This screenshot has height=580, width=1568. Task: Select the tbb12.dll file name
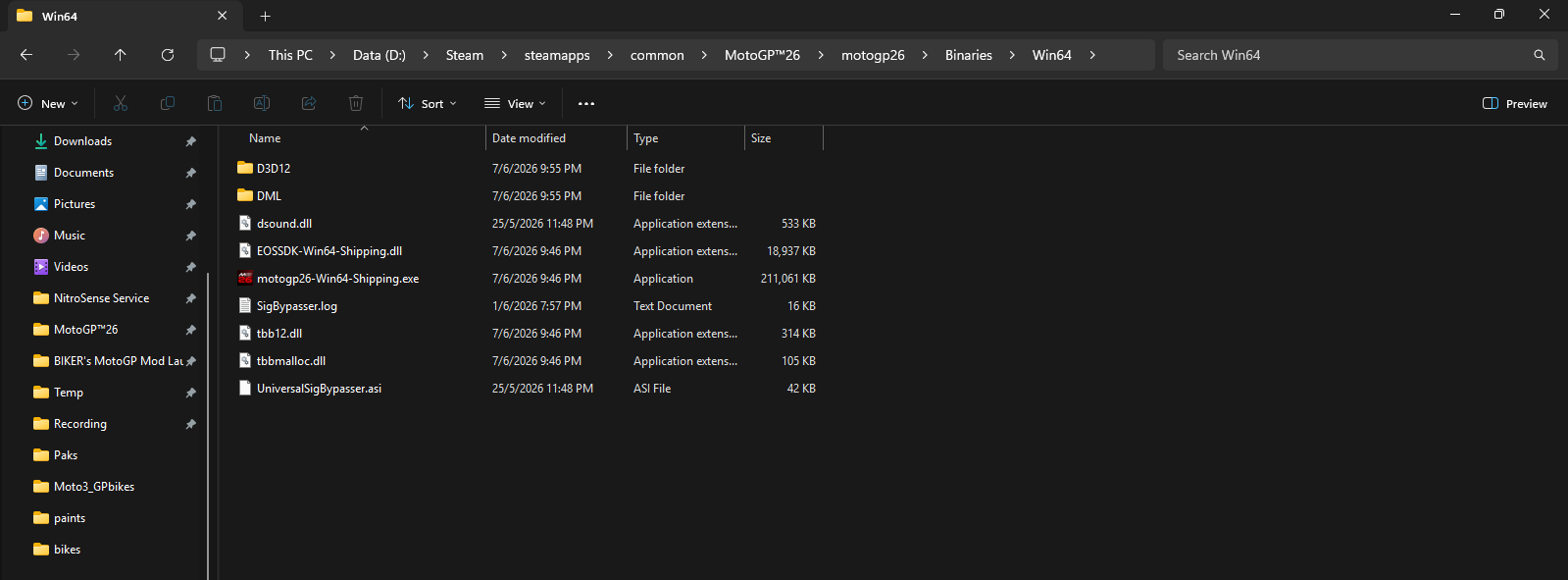[x=279, y=334]
